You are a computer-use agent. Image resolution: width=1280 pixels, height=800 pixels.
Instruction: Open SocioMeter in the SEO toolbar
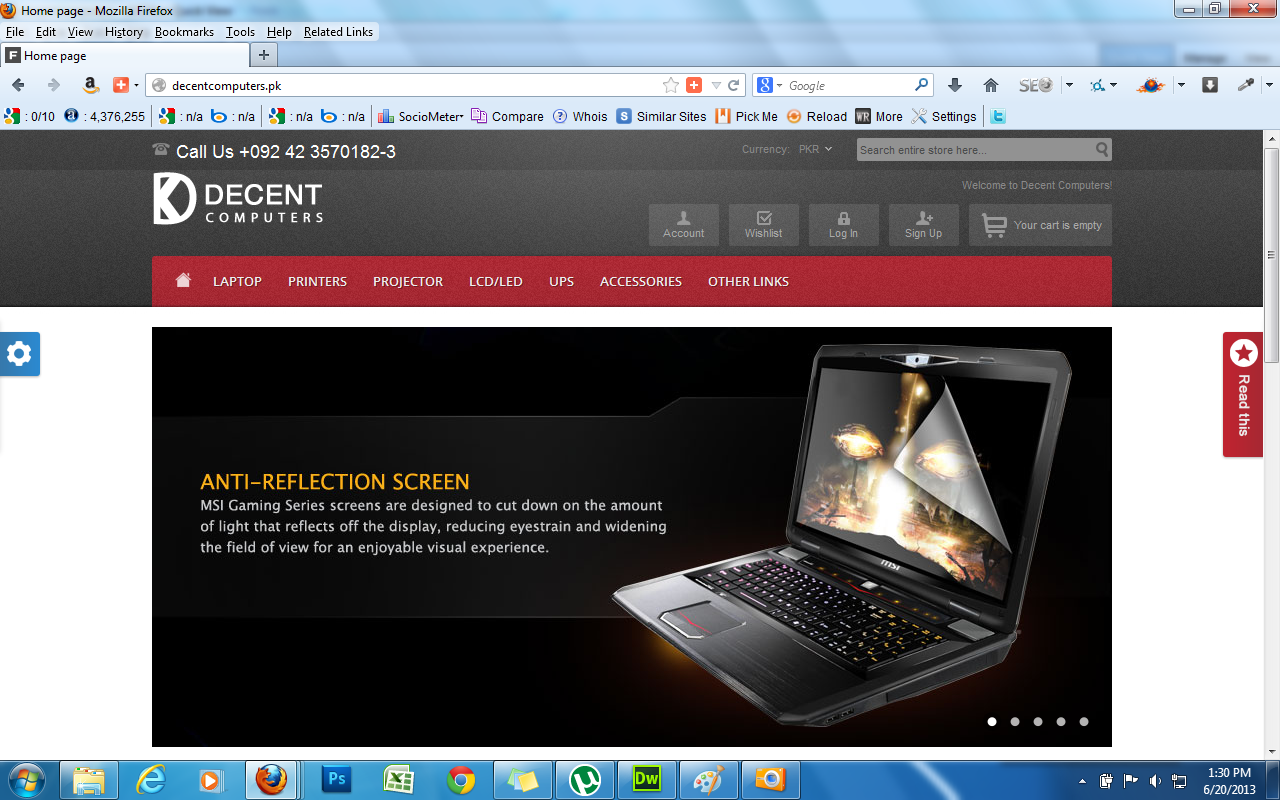coord(420,116)
